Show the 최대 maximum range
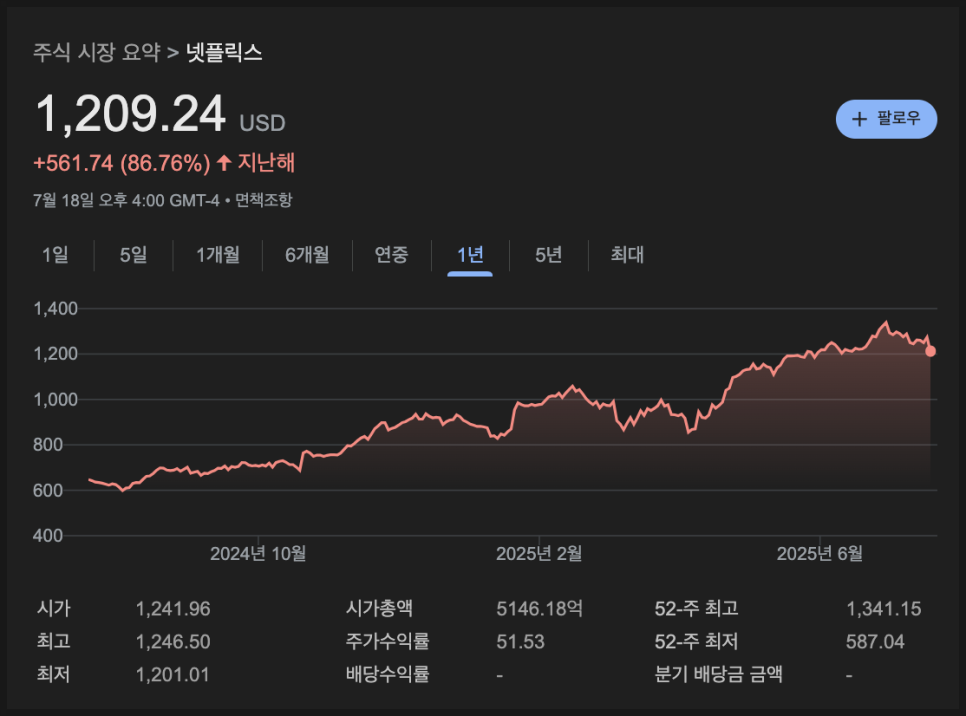Image resolution: width=966 pixels, height=716 pixels. click(627, 254)
